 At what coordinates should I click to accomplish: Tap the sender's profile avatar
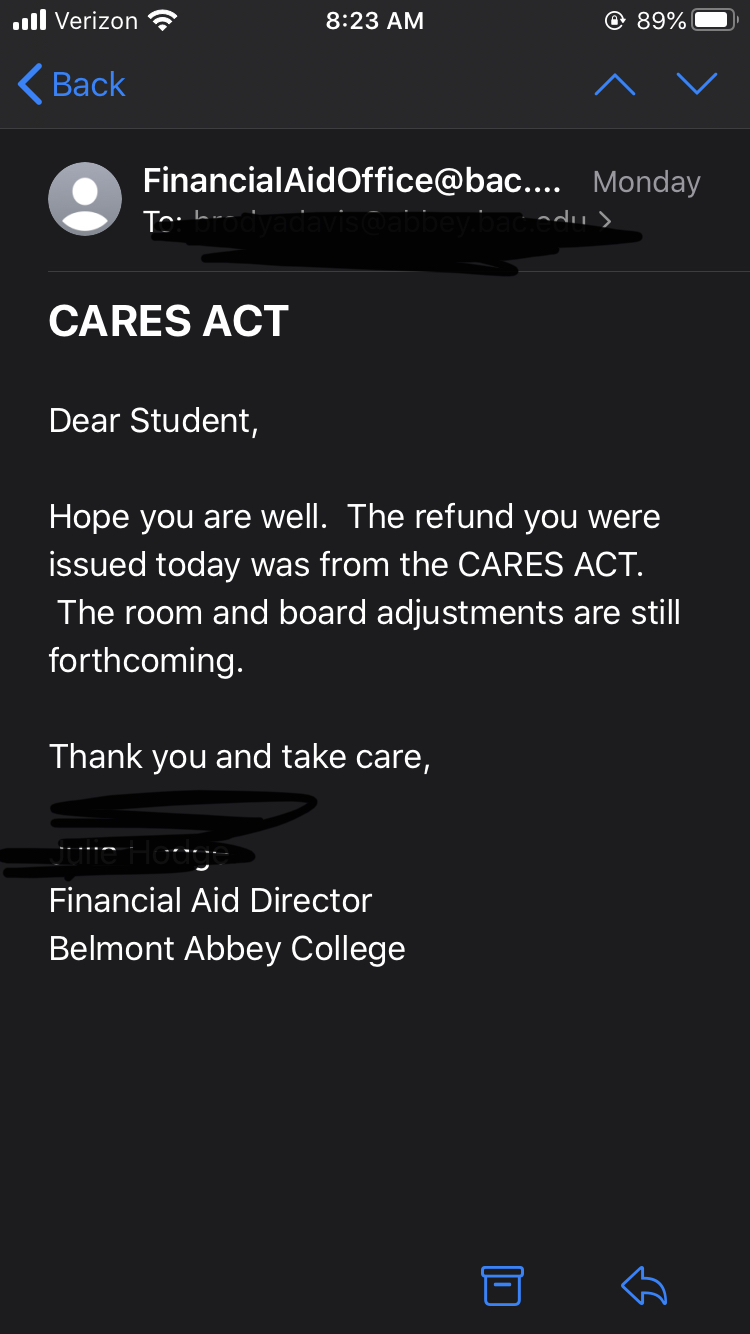(x=85, y=199)
